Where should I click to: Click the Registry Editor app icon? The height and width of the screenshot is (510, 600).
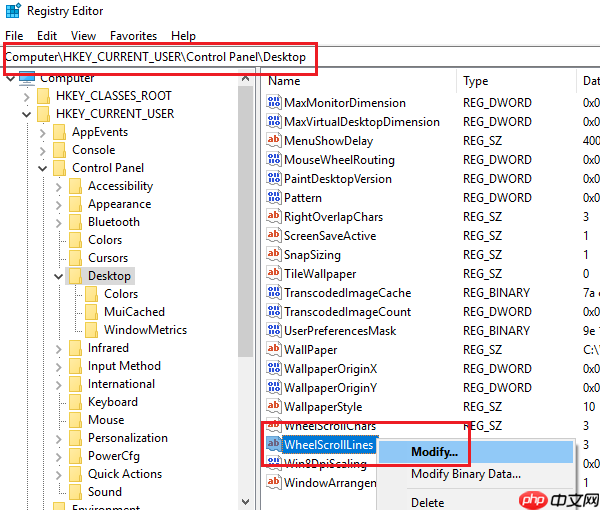click(13, 11)
